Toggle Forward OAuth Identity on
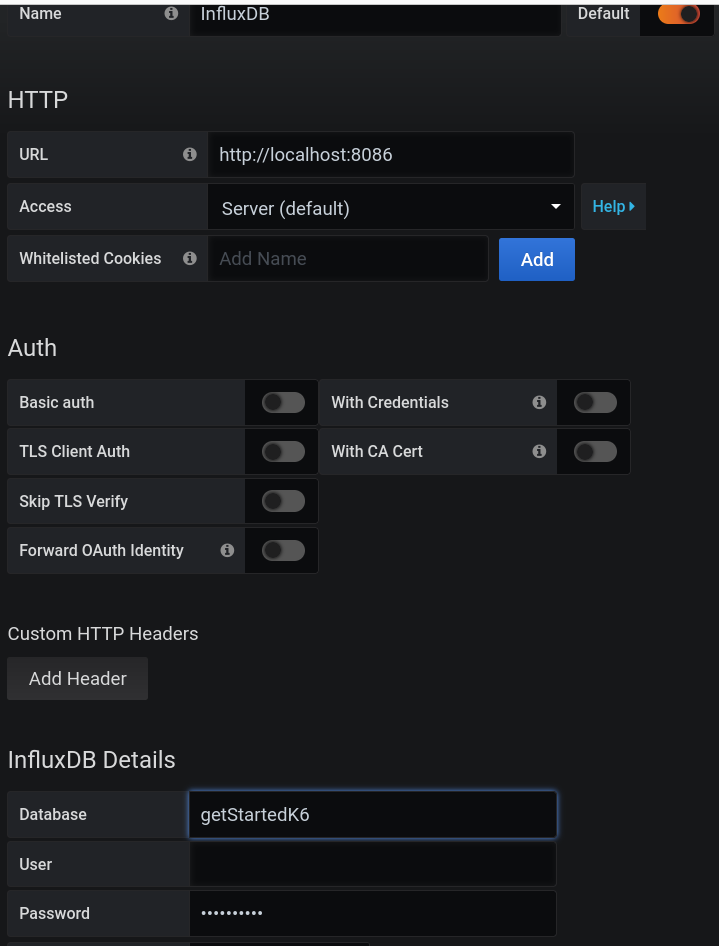Viewport: 719px width, 946px height. [283, 550]
